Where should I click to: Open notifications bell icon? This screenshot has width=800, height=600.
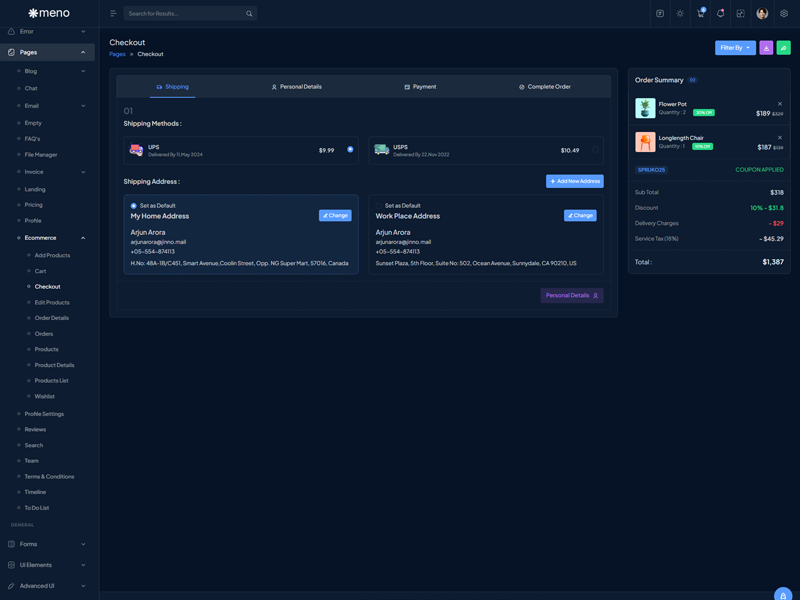point(720,14)
